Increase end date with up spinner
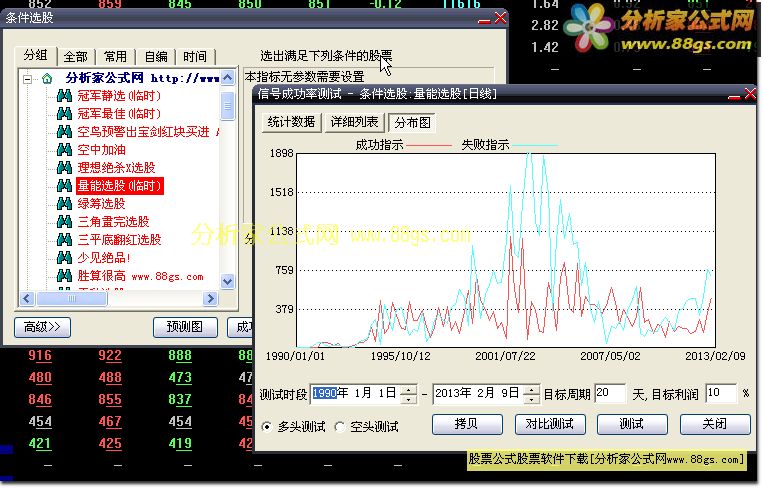The height and width of the screenshot is (488, 763). point(532,389)
